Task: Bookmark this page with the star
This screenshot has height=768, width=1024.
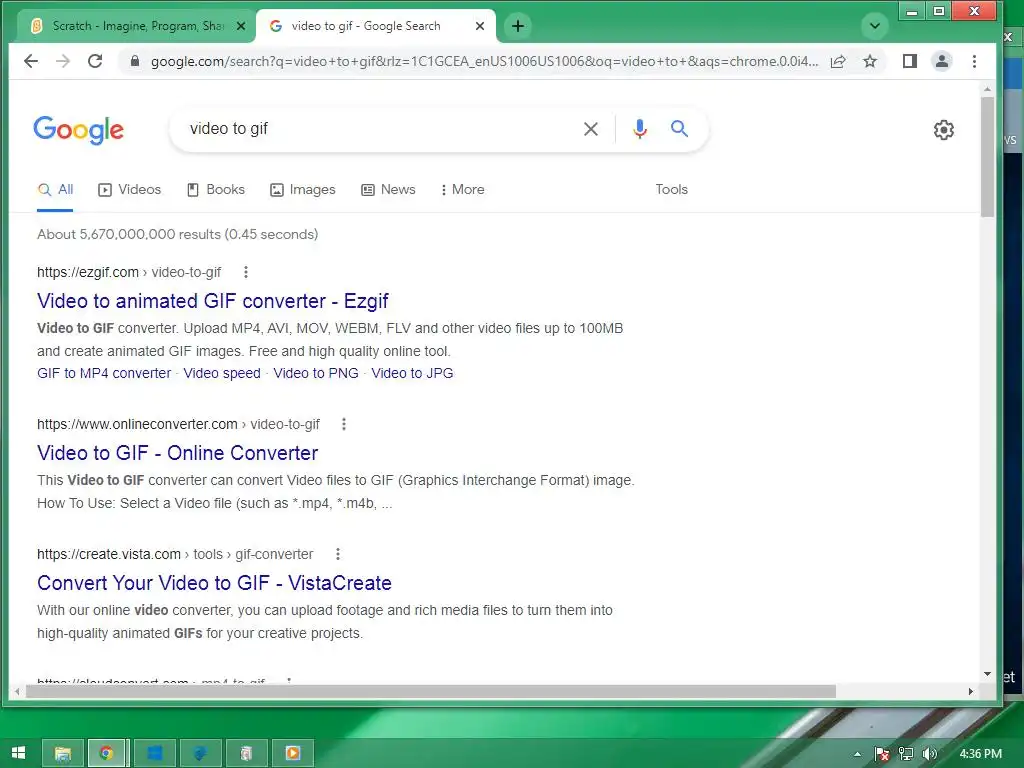Action: coord(870,61)
